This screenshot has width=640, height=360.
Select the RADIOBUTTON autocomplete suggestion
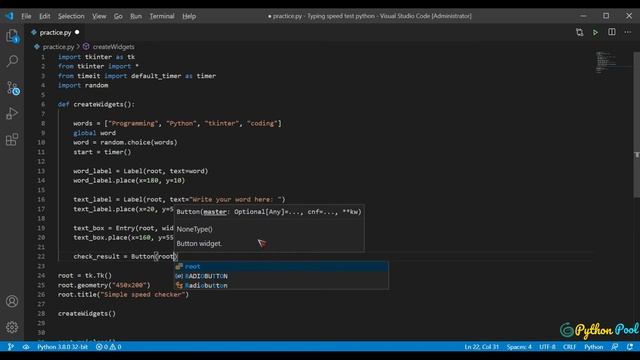click(281, 276)
